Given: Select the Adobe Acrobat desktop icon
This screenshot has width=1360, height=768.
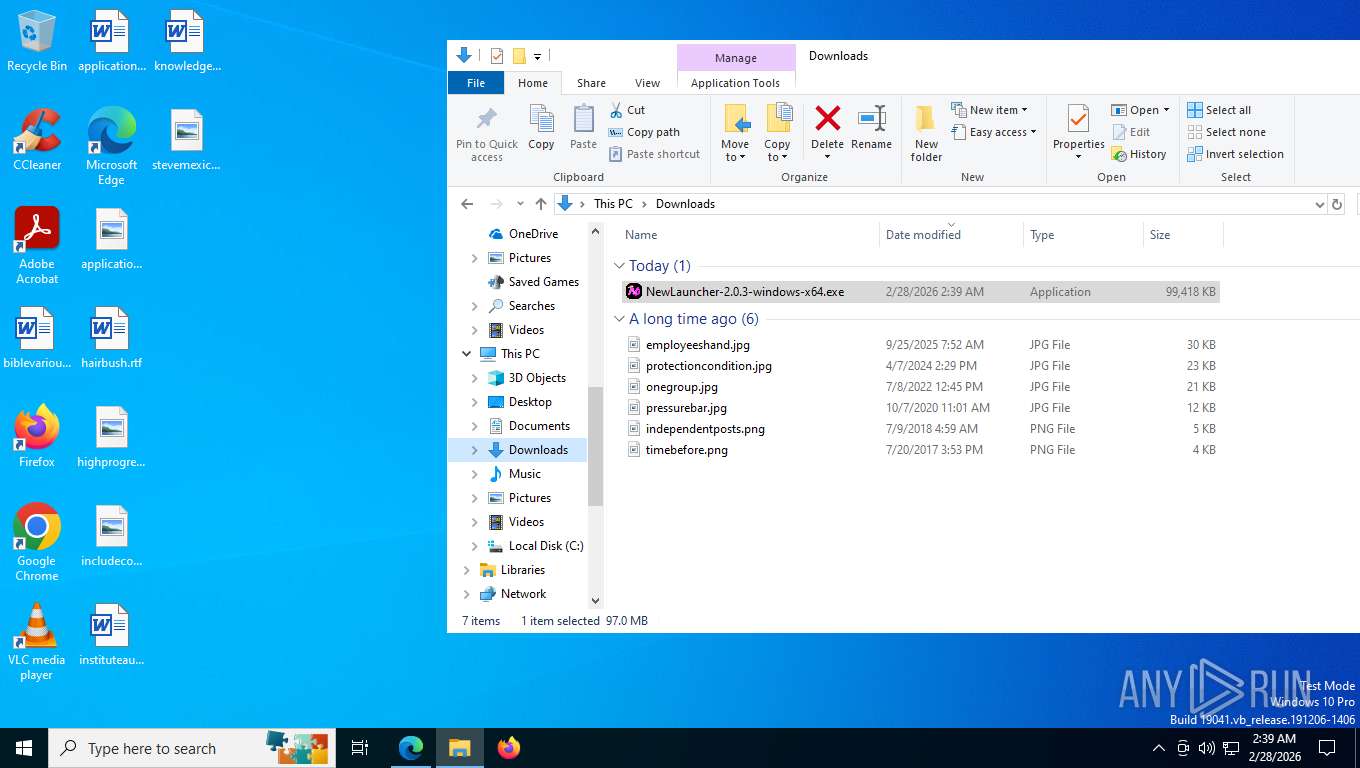Looking at the screenshot, I should pos(37,246).
